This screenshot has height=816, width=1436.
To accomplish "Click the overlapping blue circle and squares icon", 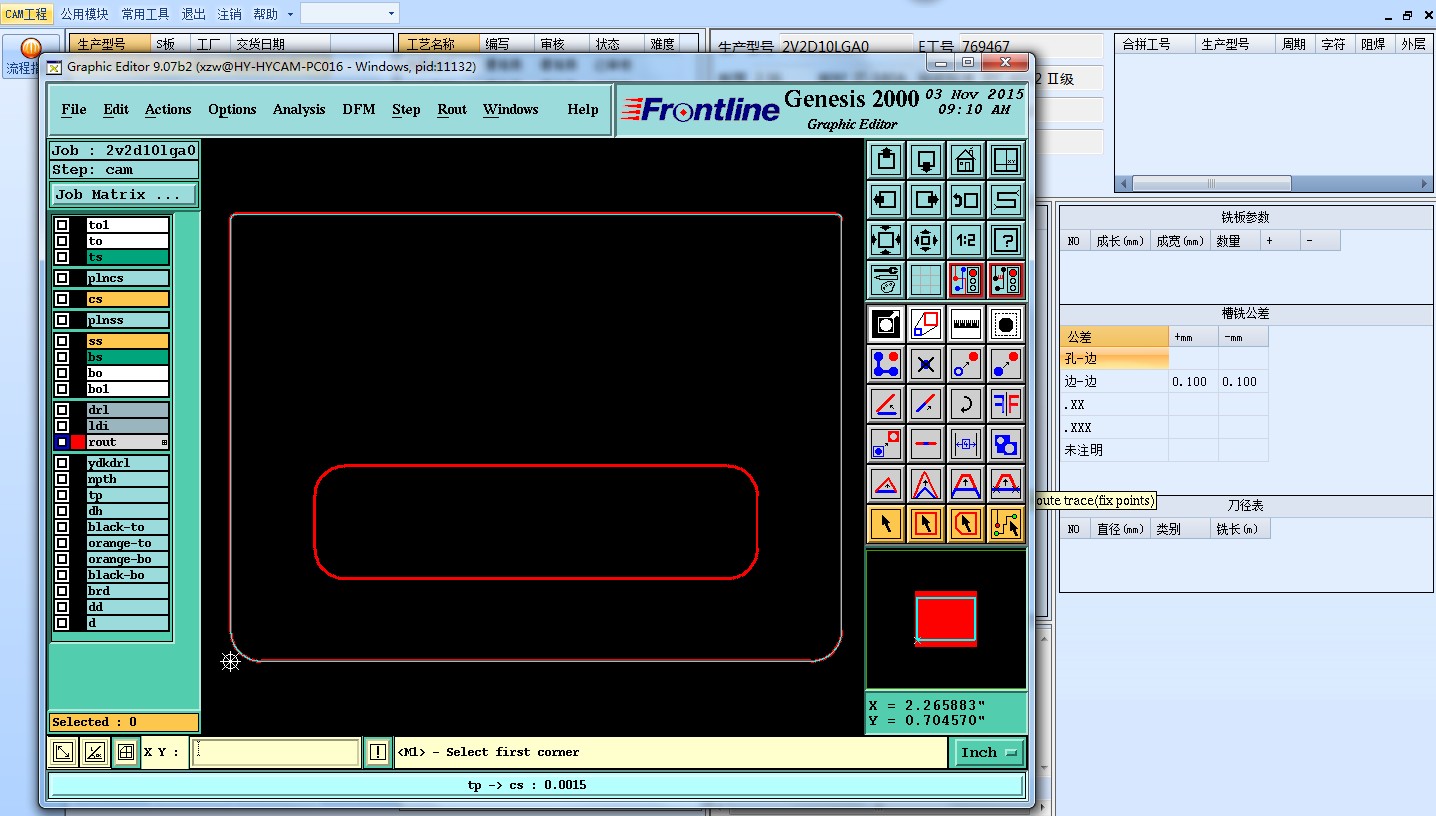I will coord(1005,444).
